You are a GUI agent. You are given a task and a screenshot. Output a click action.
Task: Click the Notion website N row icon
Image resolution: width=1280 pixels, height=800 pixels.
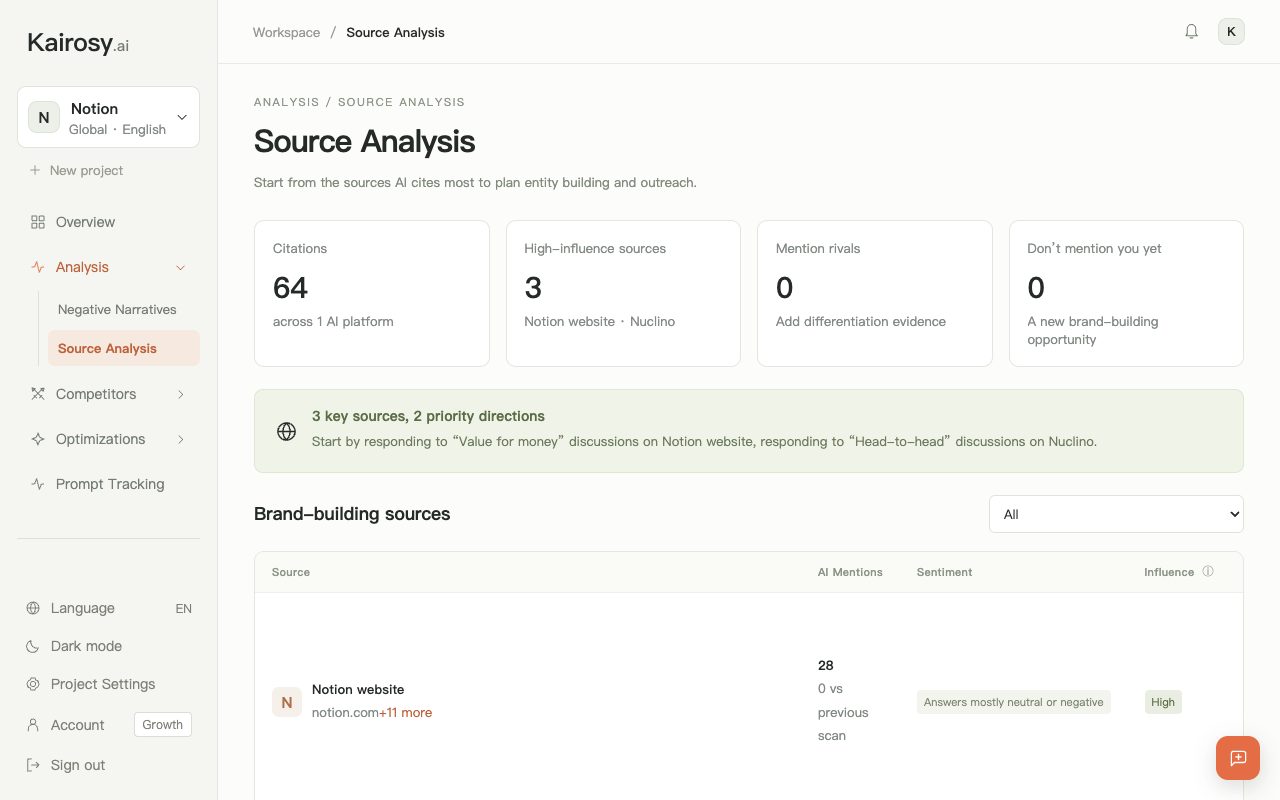(x=287, y=702)
